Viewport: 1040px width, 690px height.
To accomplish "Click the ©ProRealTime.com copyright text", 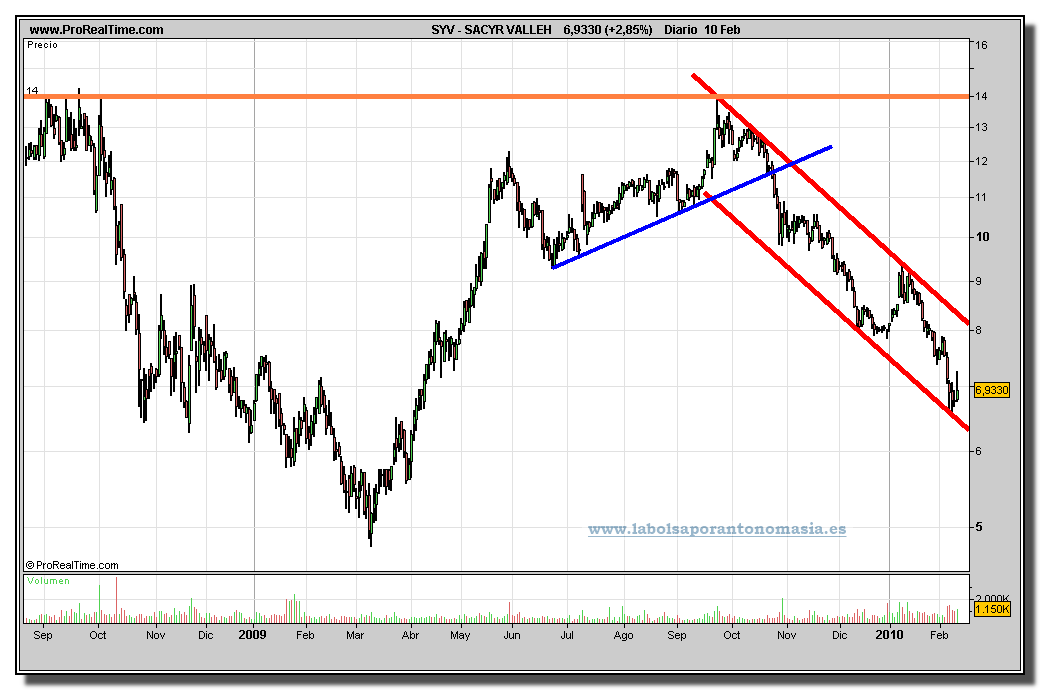I will [x=72, y=565].
